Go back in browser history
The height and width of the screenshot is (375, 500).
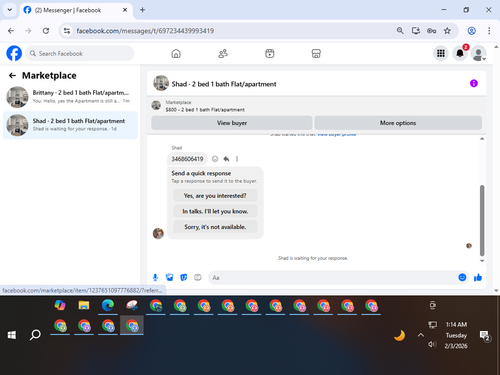11,31
